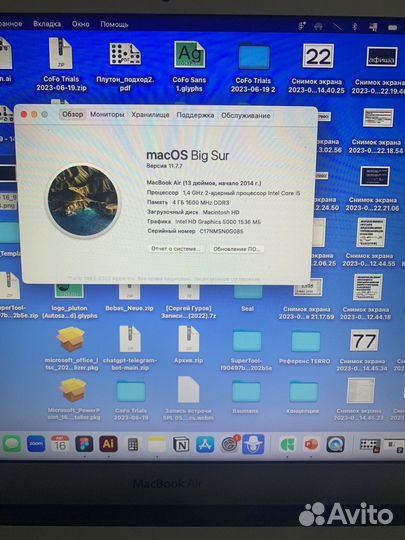Open the App Store in the Dock
Viewport: 405px width, 540px height.
[x=205, y=444]
